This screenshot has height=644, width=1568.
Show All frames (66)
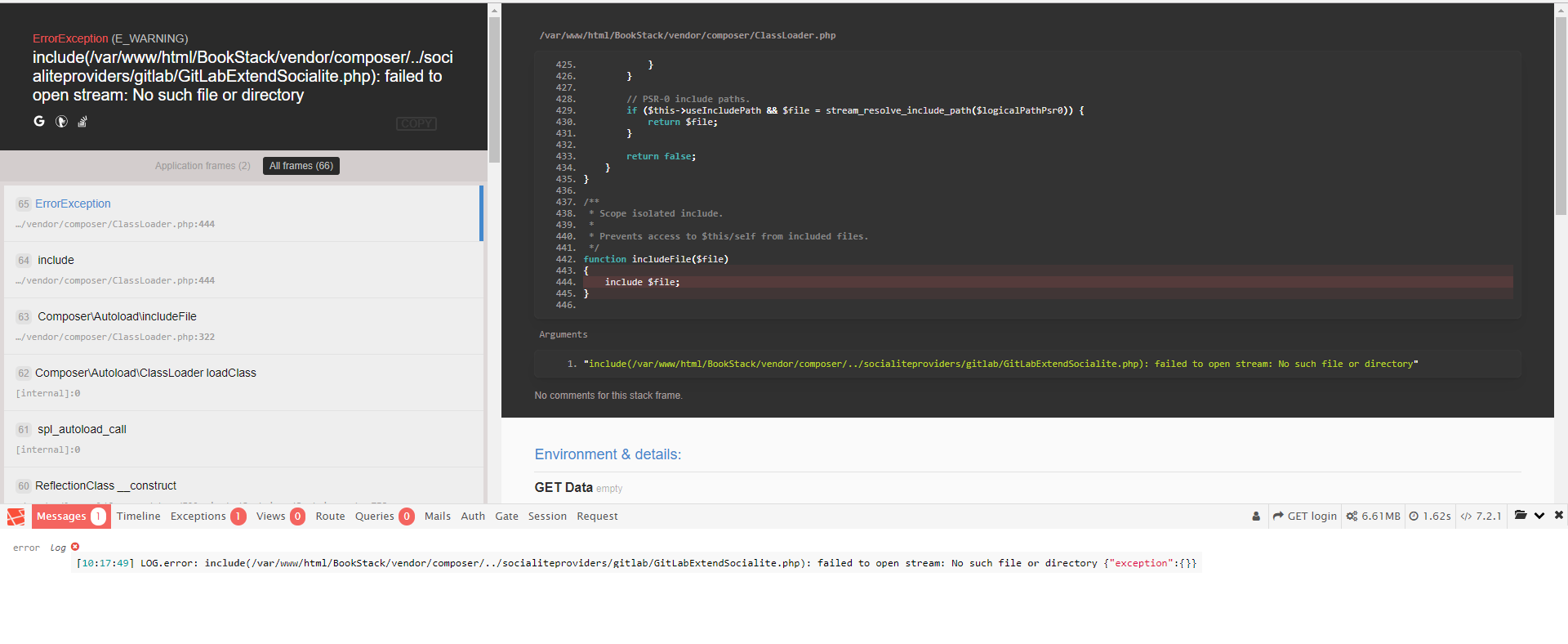pyautogui.click(x=301, y=166)
